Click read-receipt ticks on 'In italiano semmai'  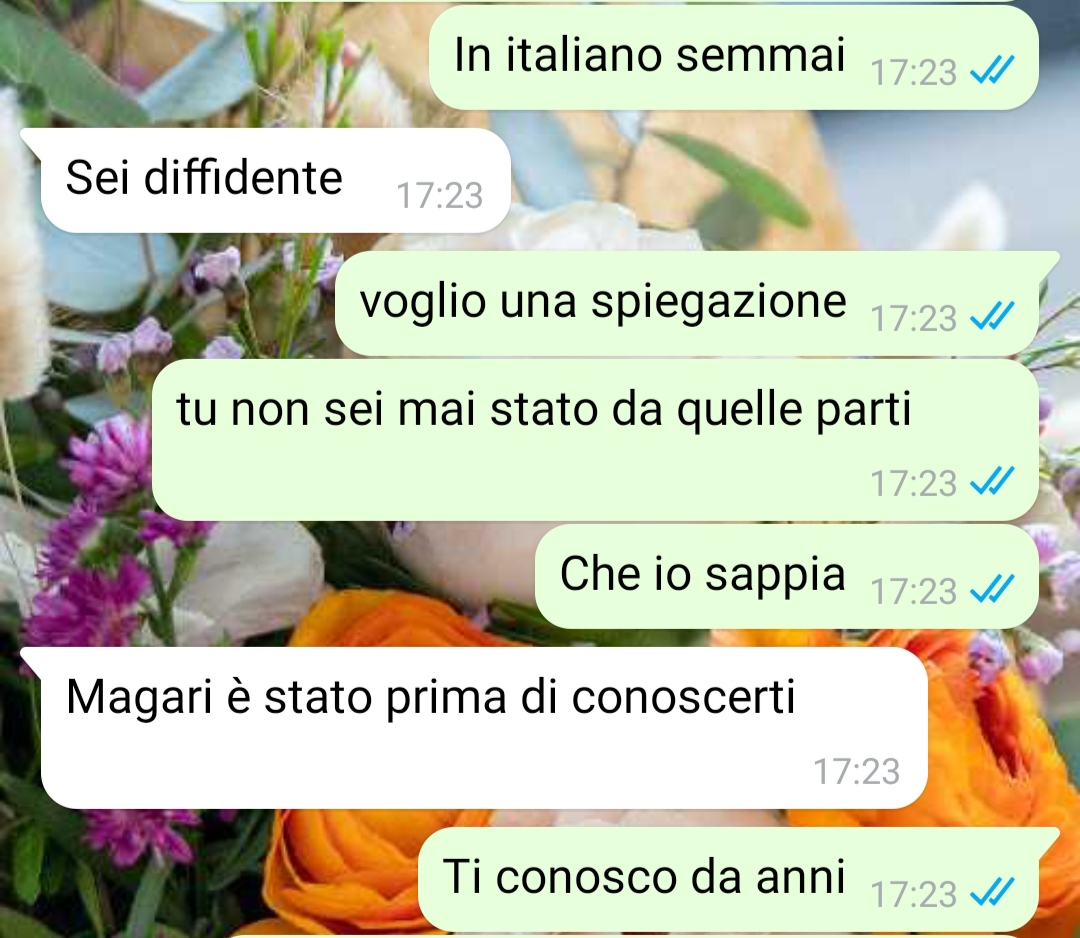point(992,70)
